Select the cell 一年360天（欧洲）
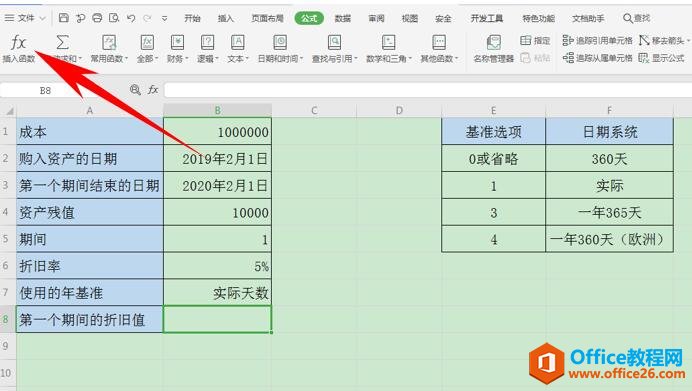692x391 pixels. coord(609,239)
